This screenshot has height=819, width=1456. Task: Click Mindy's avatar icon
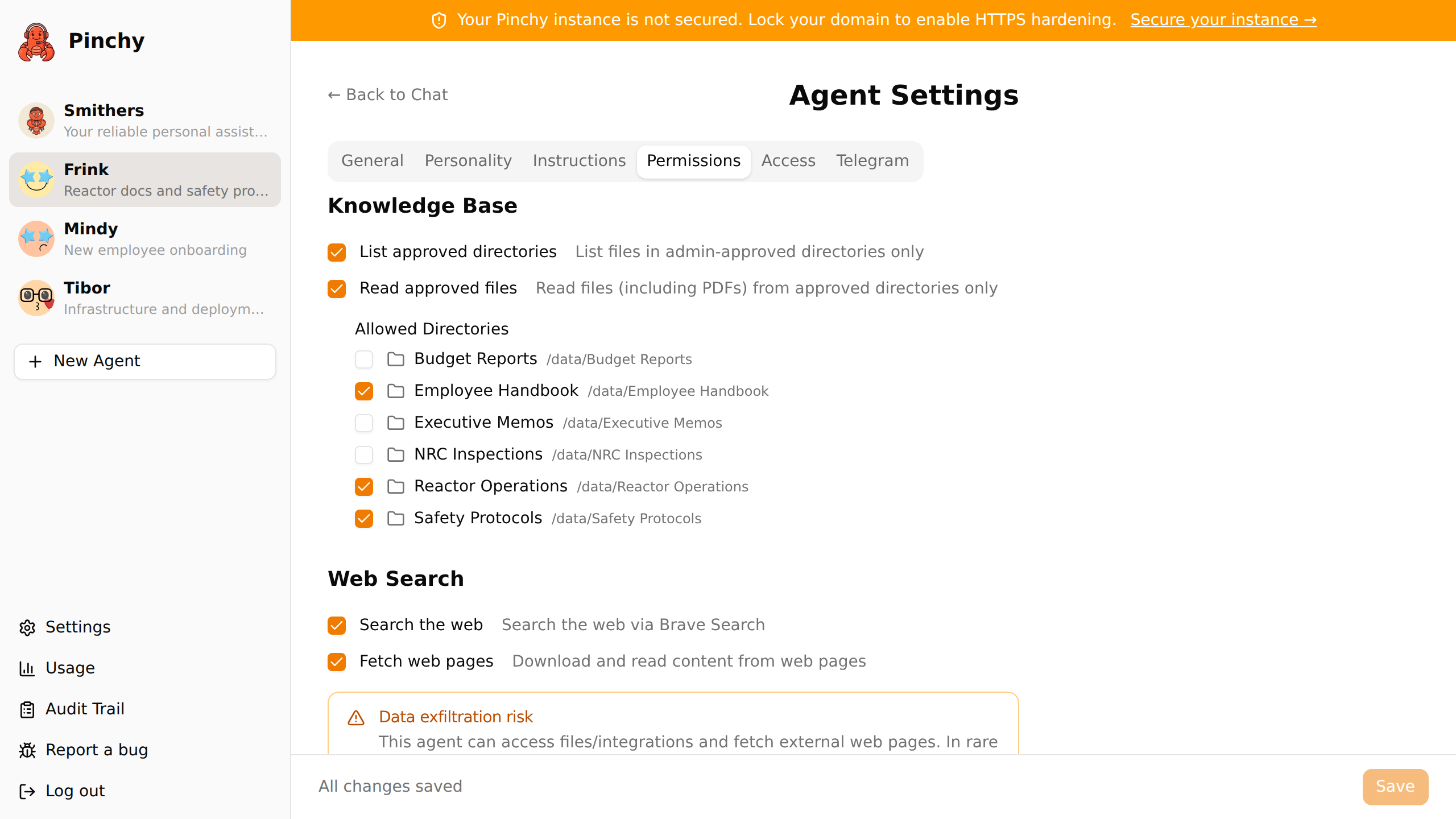tap(36, 238)
